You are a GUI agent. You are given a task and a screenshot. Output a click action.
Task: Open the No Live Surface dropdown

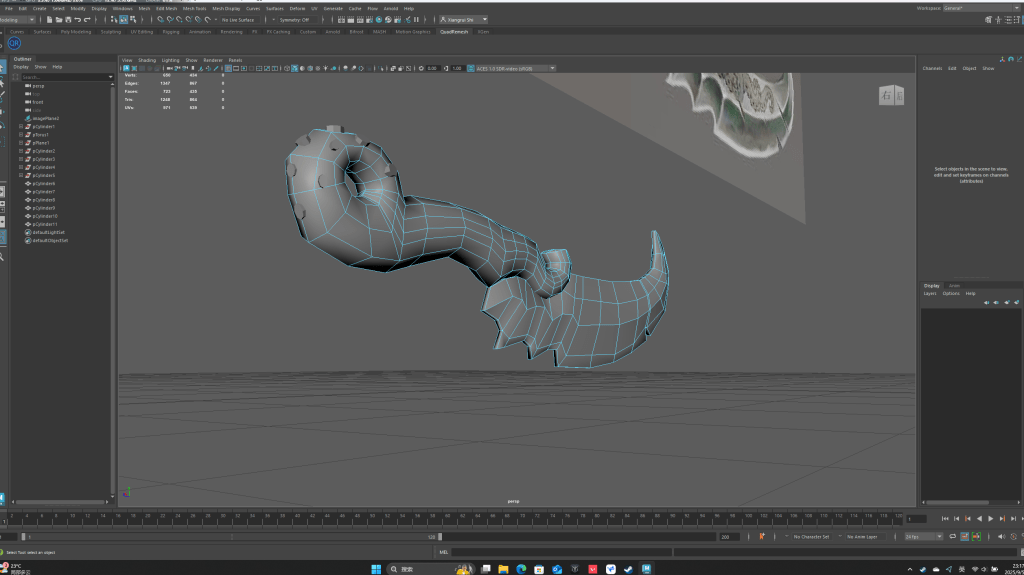click(x=240, y=19)
